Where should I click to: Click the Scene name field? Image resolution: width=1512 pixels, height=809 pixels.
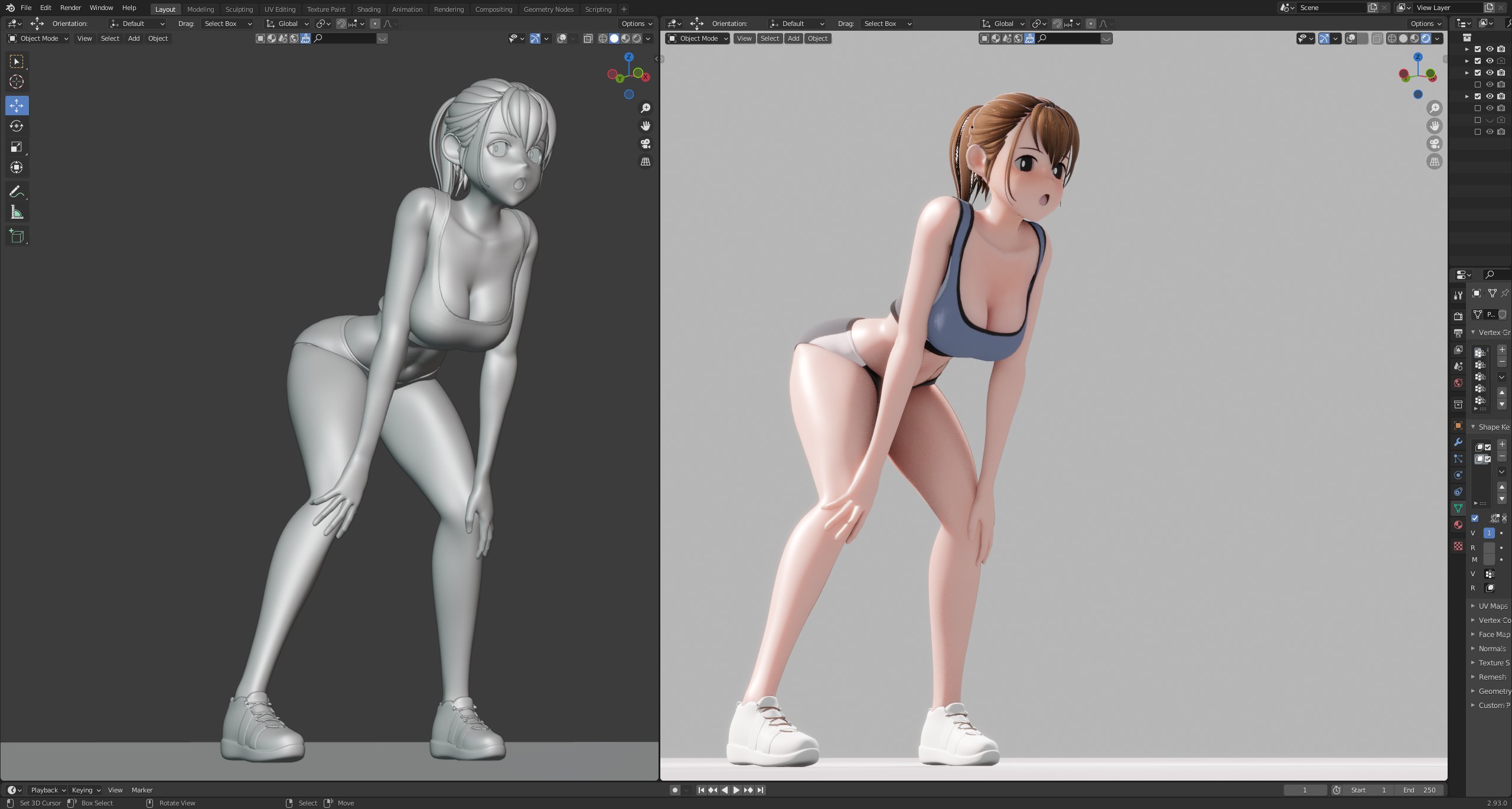pos(1332,8)
